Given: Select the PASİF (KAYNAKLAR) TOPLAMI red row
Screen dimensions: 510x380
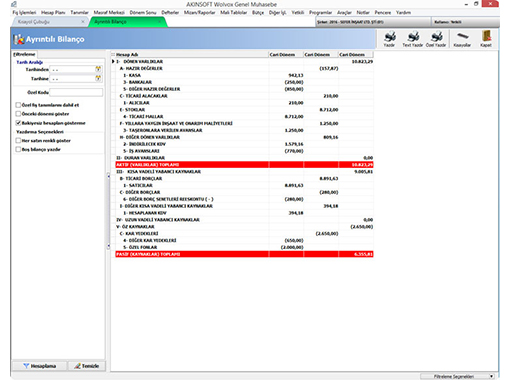Looking at the screenshot, I should 244,254.
